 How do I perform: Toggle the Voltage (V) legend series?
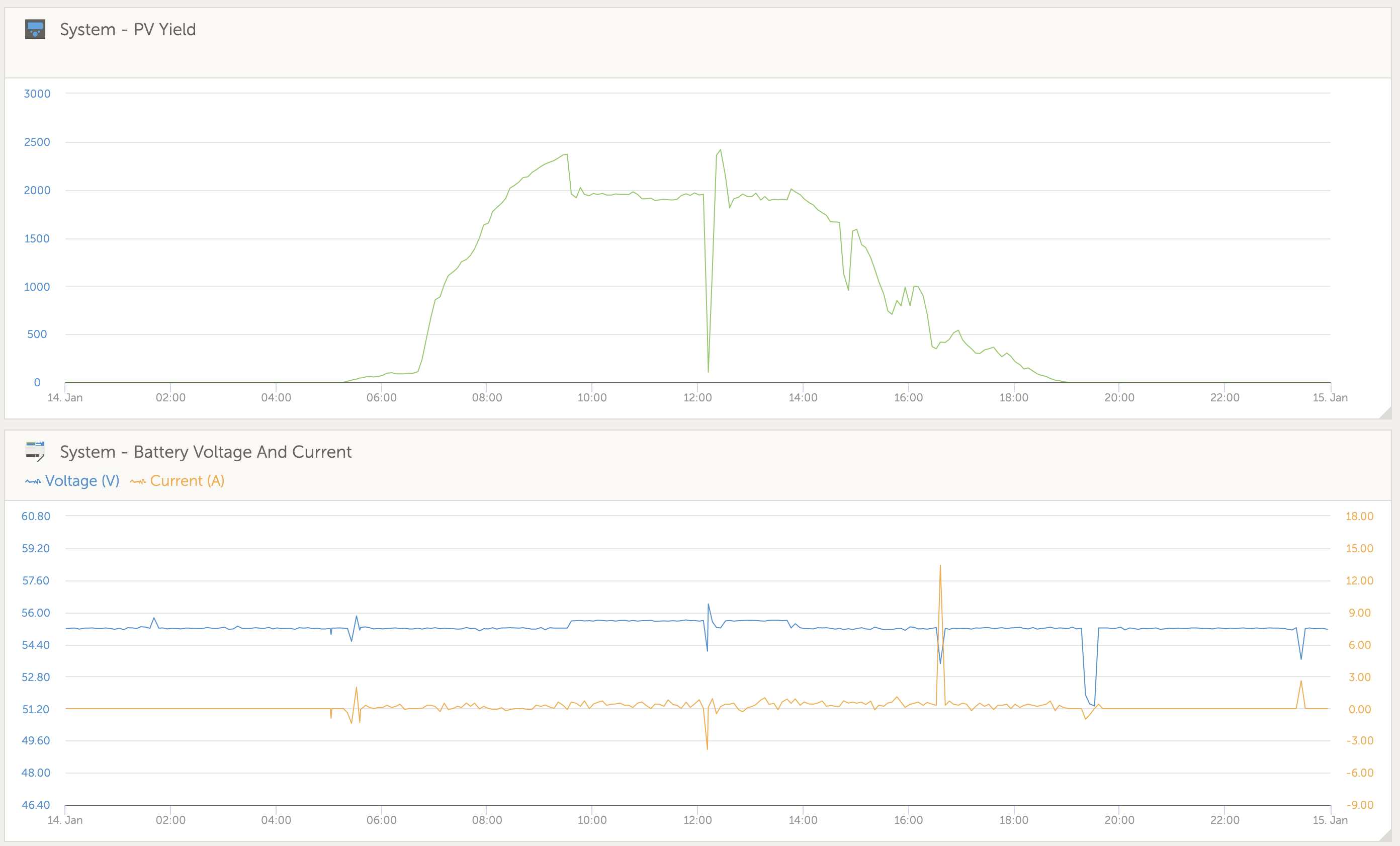[x=72, y=481]
